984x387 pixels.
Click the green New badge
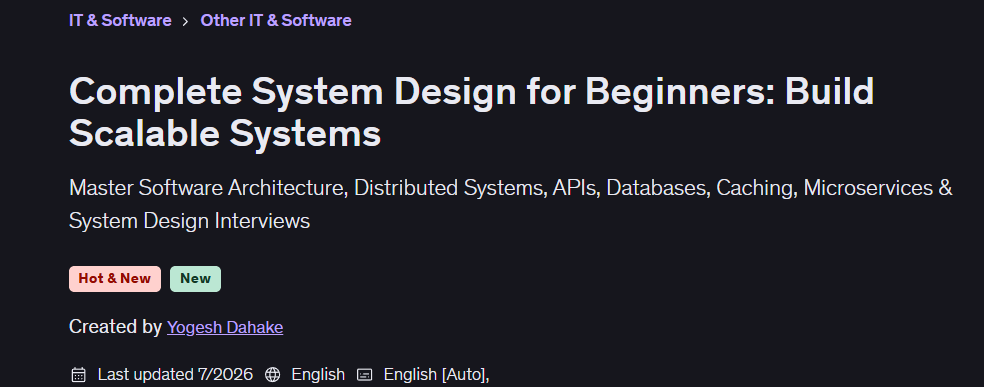(195, 278)
